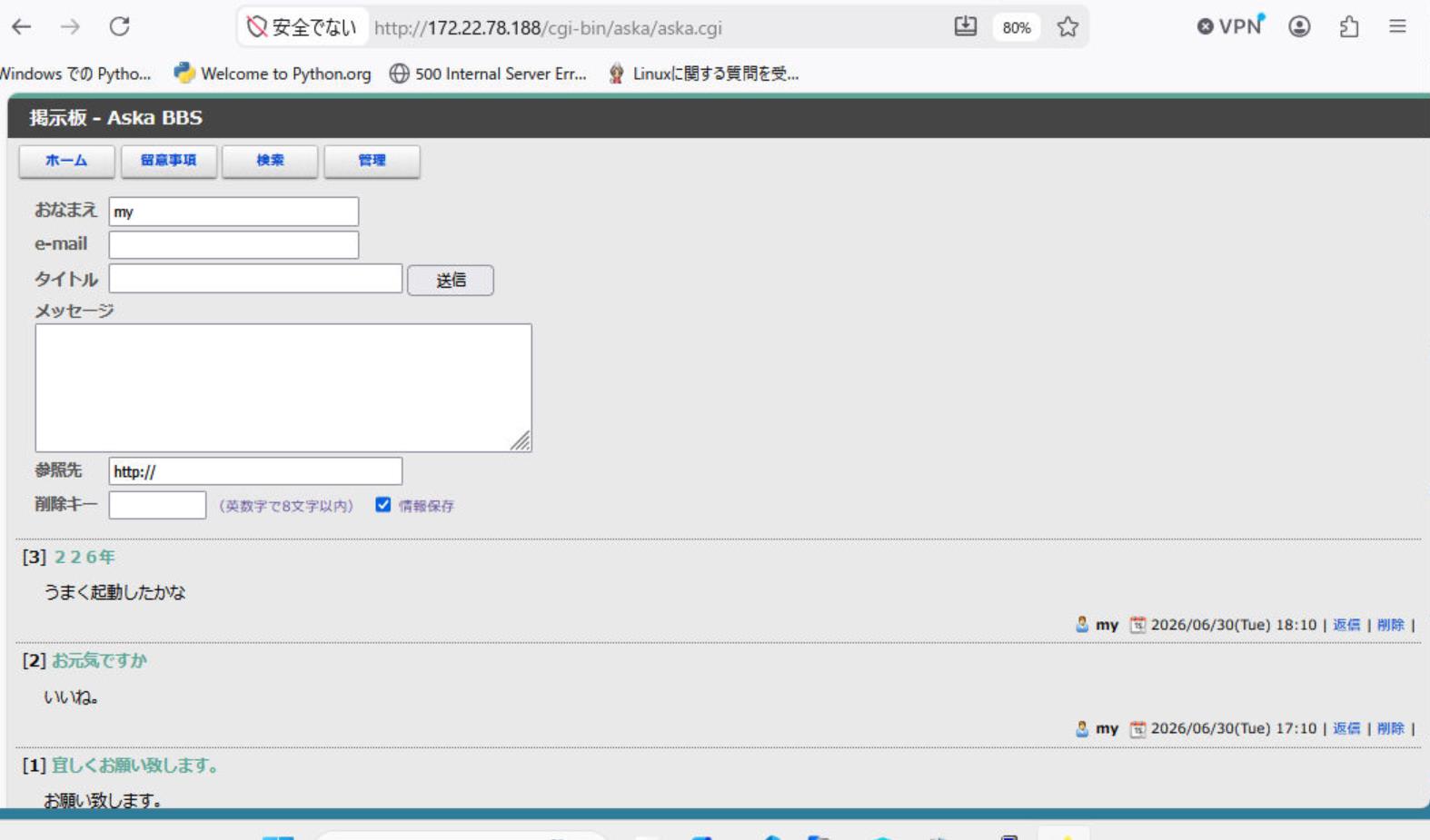Open the 留意事項 menu button
This screenshot has width=1430, height=840.
coord(168,161)
